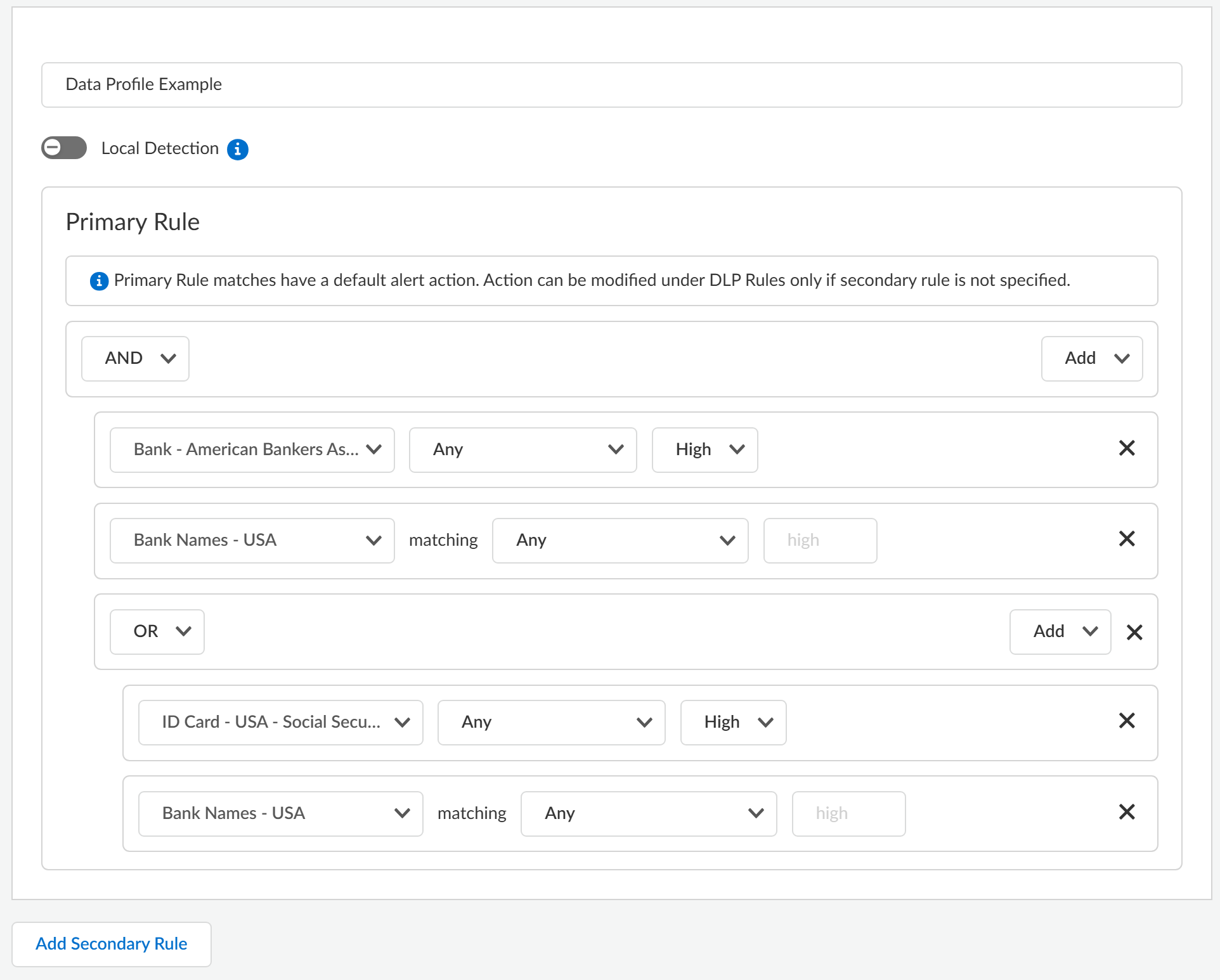Open the AND operator dropdown
The height and width of the screenshot is (980, 1220).
pos(135,358)
